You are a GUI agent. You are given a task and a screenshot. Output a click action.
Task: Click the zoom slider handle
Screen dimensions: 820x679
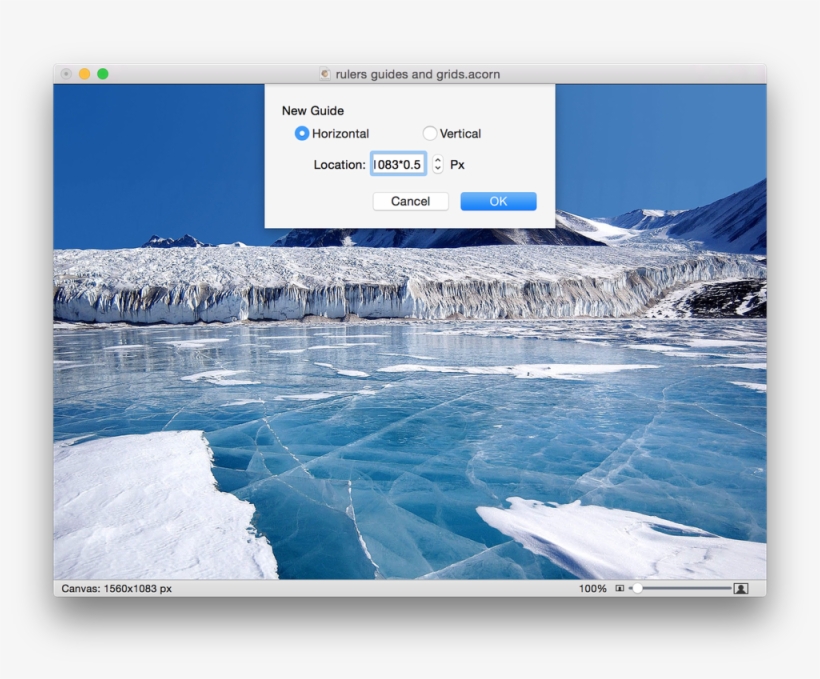coord(637,590)
